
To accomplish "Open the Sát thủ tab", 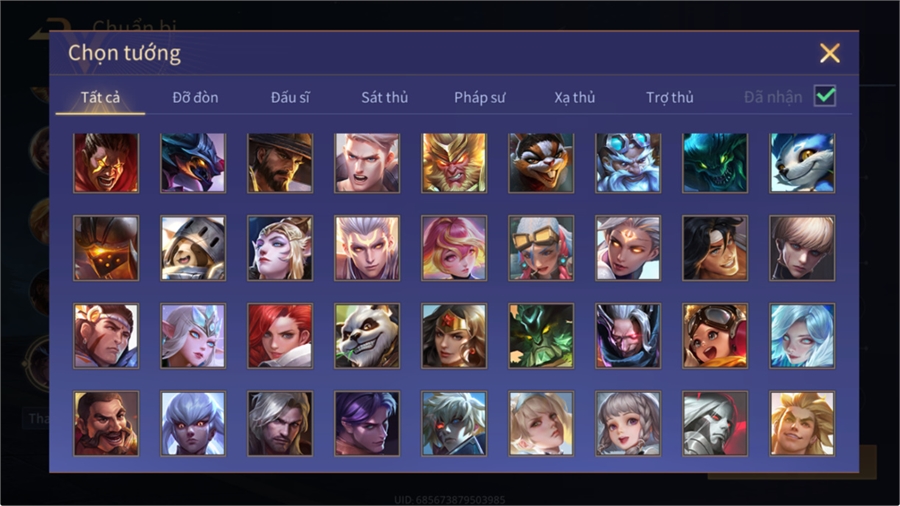I will (385, 98).
